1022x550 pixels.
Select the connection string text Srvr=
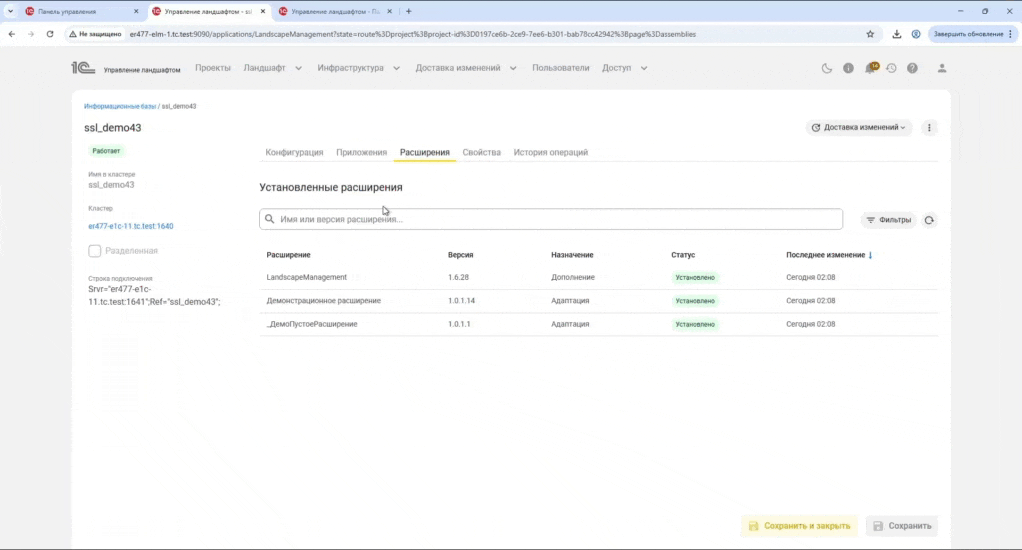[x=154, y=295]
